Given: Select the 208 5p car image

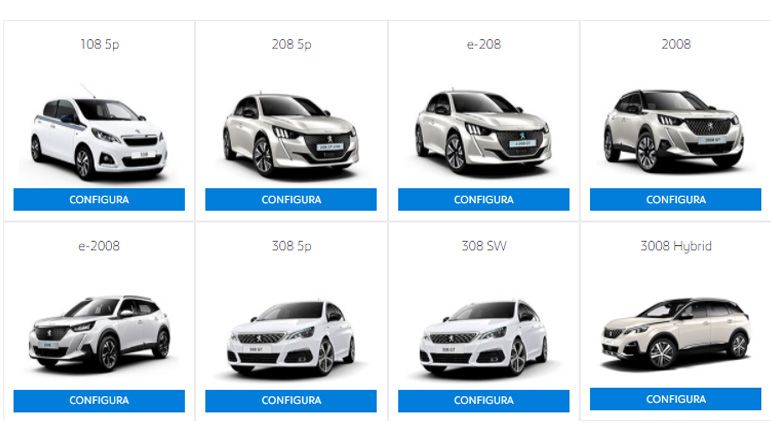Looking at the screenshot, I should tap(291, 134).
